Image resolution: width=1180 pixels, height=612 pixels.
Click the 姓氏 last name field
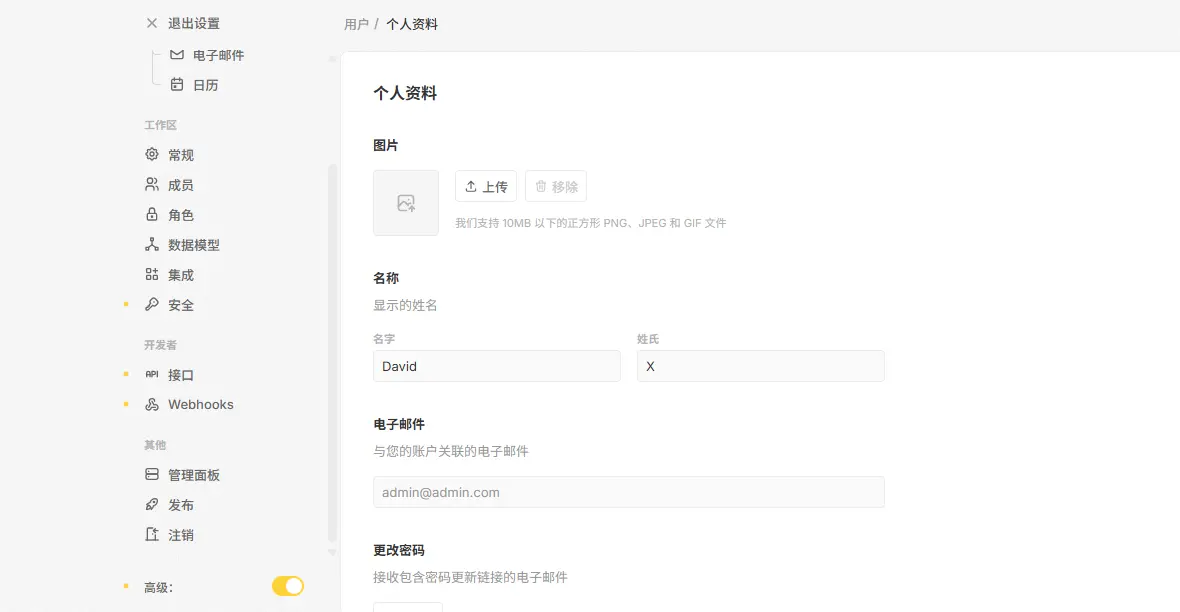tap(760, 366)
